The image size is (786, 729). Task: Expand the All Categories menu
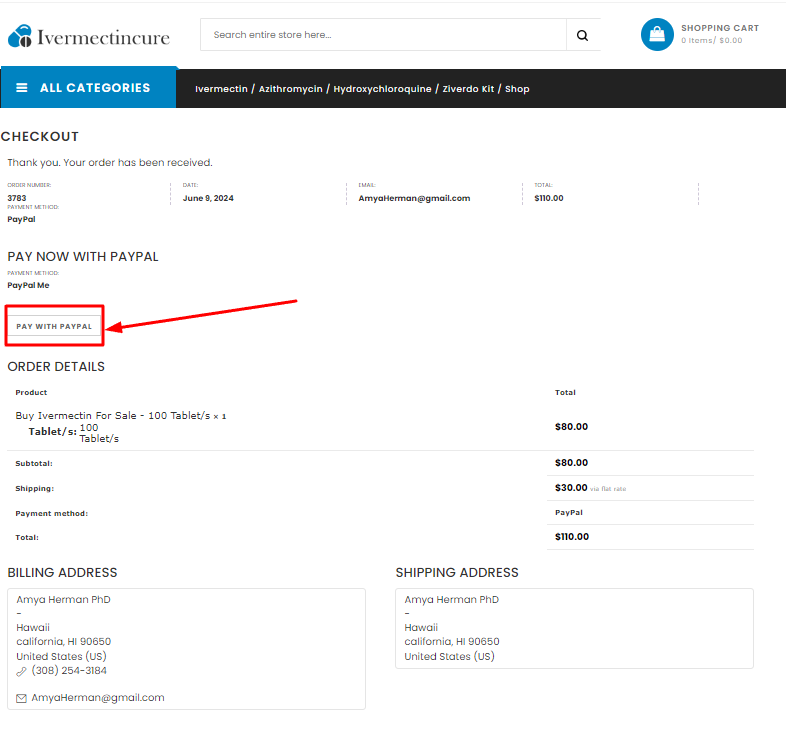88,88
